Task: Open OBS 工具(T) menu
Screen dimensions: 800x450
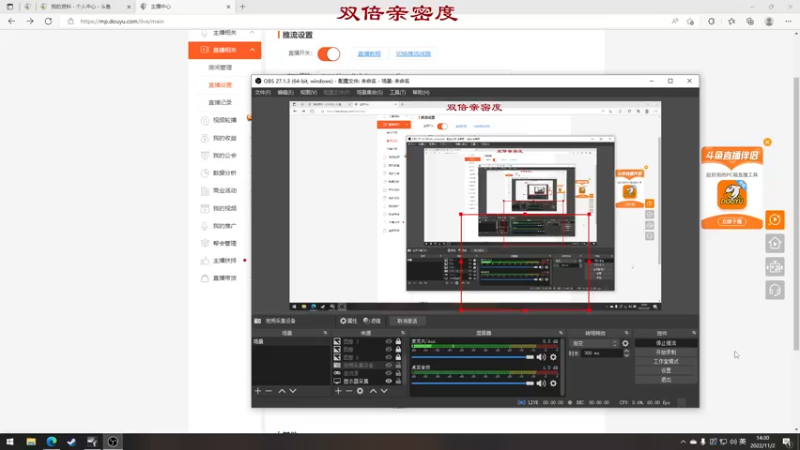Action: click(x=397, y=92)
